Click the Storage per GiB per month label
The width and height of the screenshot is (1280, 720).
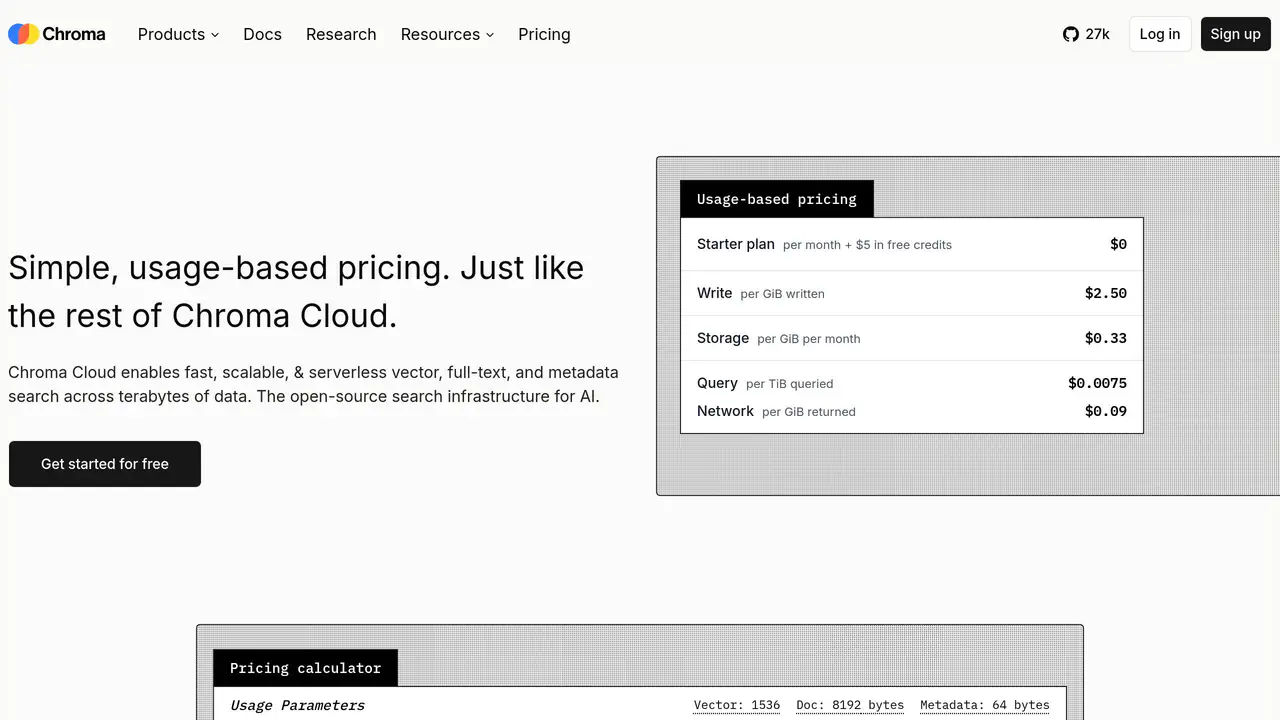(778, 338)
